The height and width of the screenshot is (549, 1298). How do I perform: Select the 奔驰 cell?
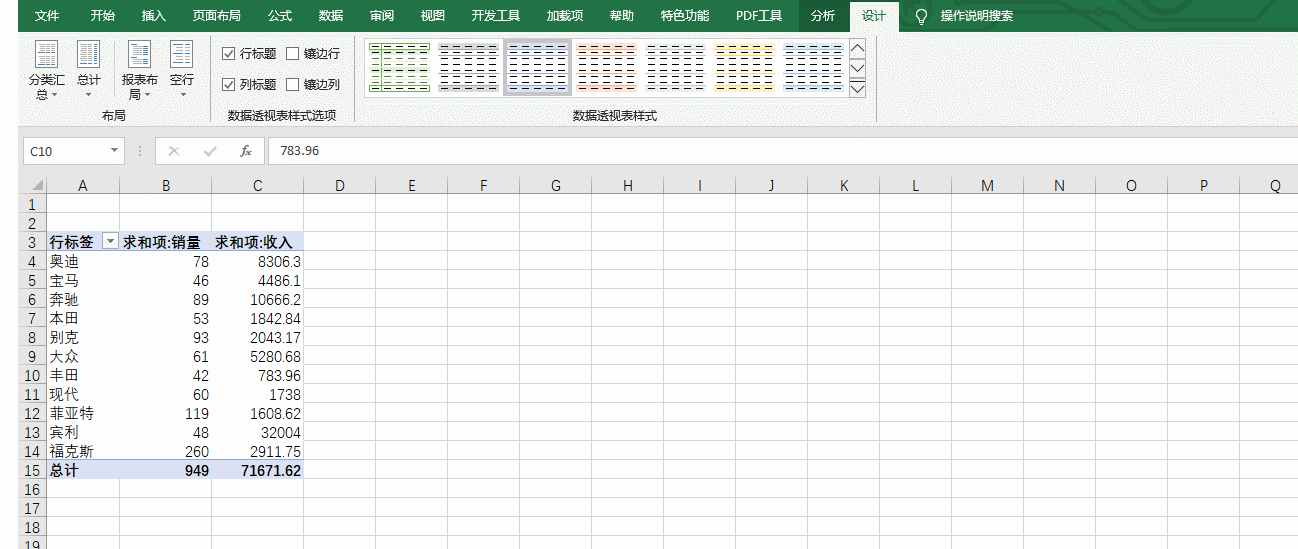click(83, 299)
